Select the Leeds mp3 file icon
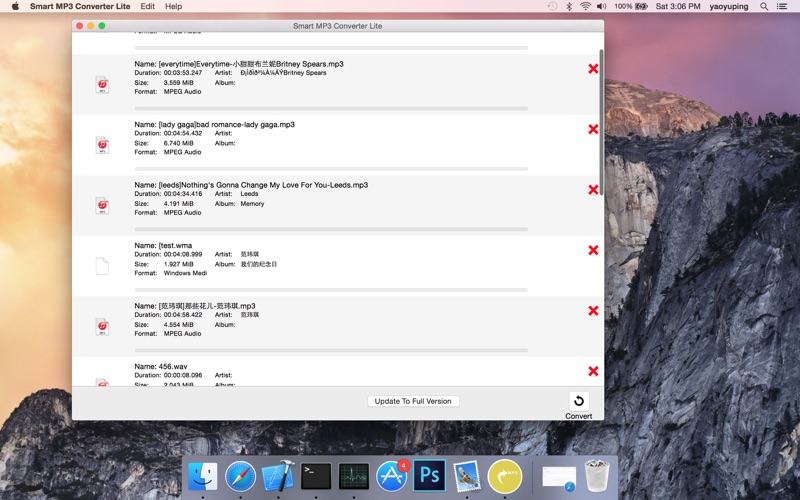 [103, 206]
